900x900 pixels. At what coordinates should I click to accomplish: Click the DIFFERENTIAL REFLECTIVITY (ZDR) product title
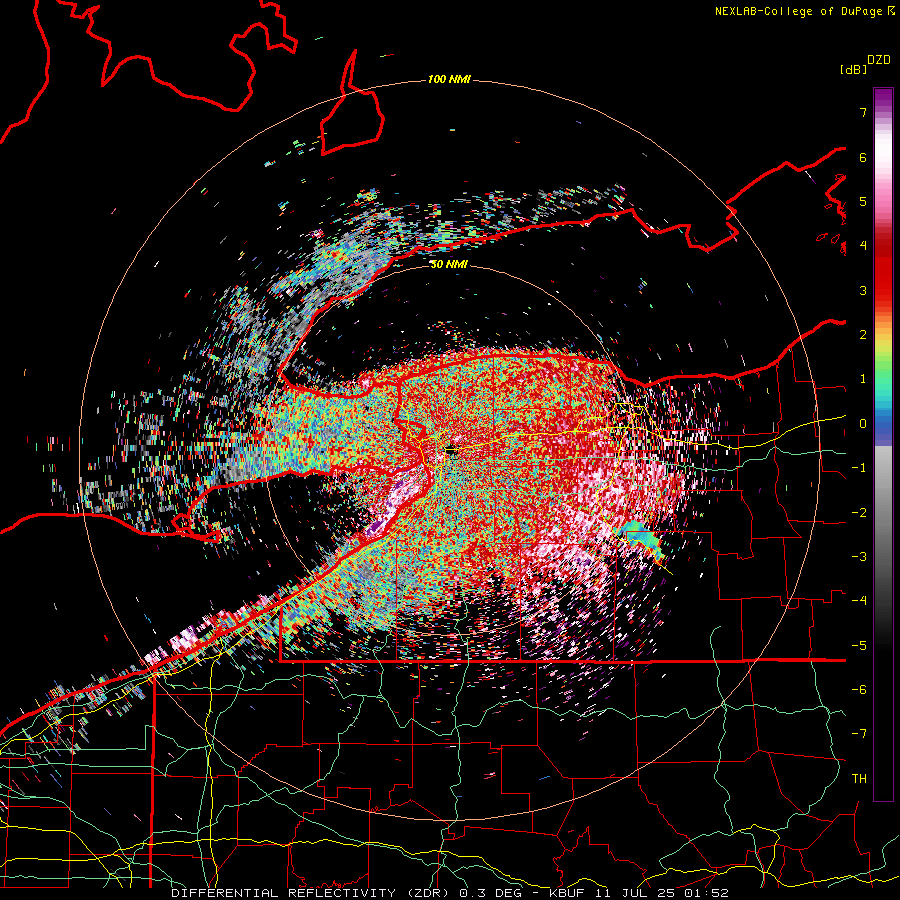tap(312, 893)
